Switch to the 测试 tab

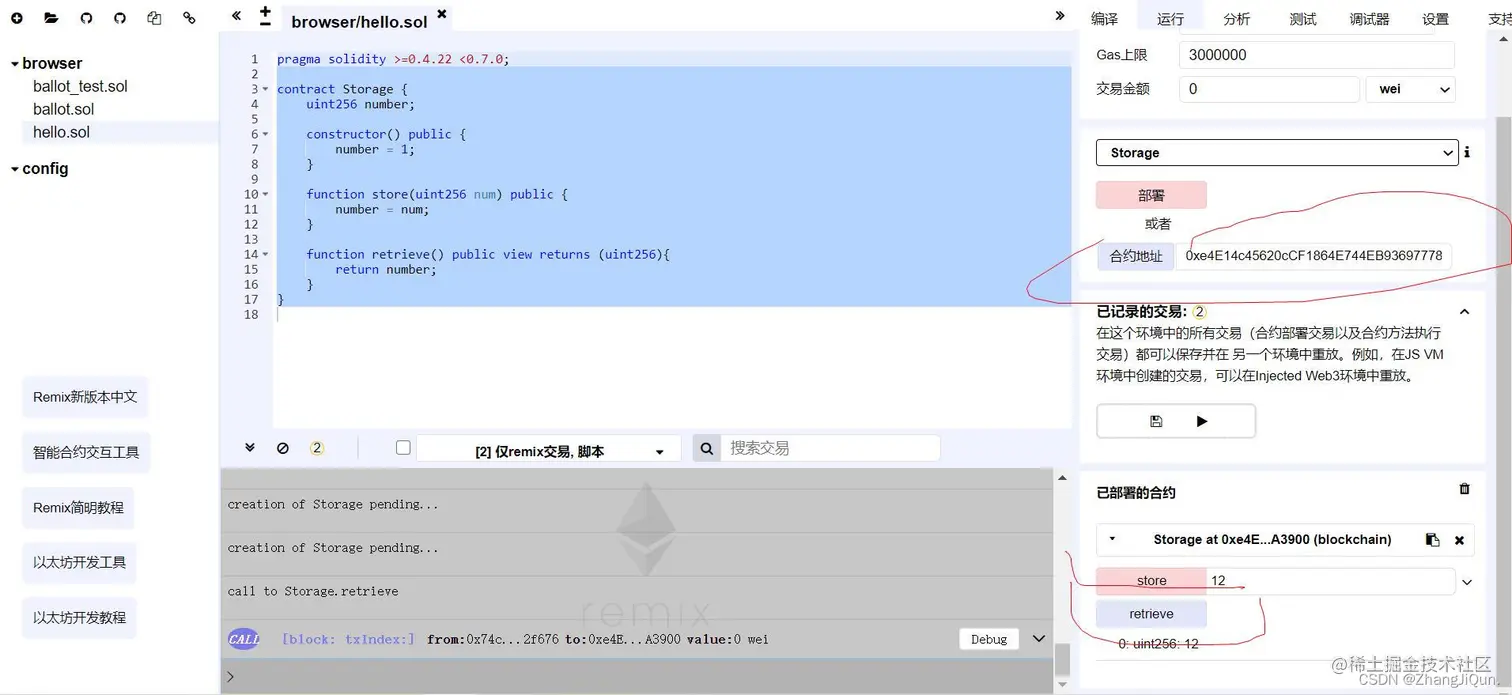1303,18
